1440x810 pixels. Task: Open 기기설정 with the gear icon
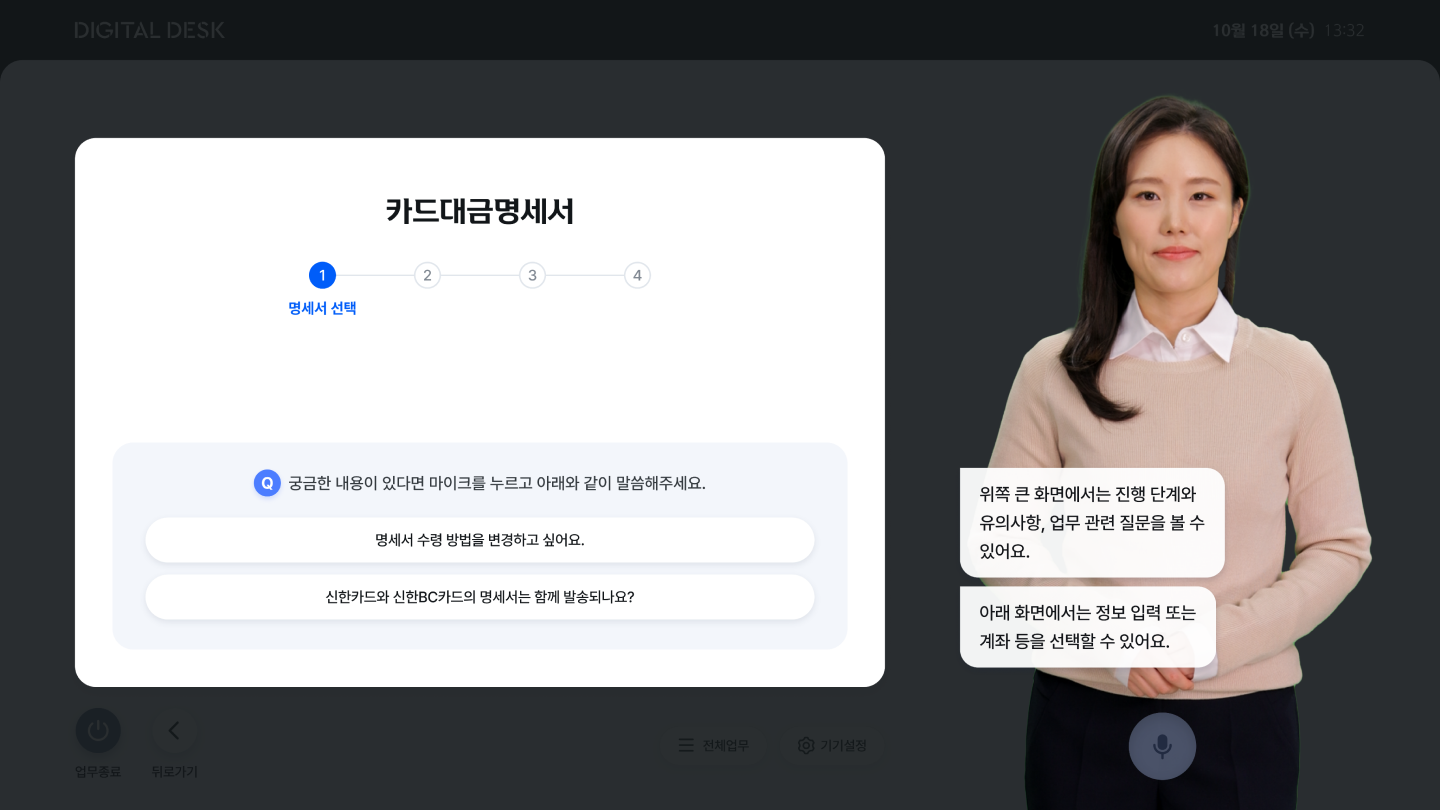pos(832,745)
